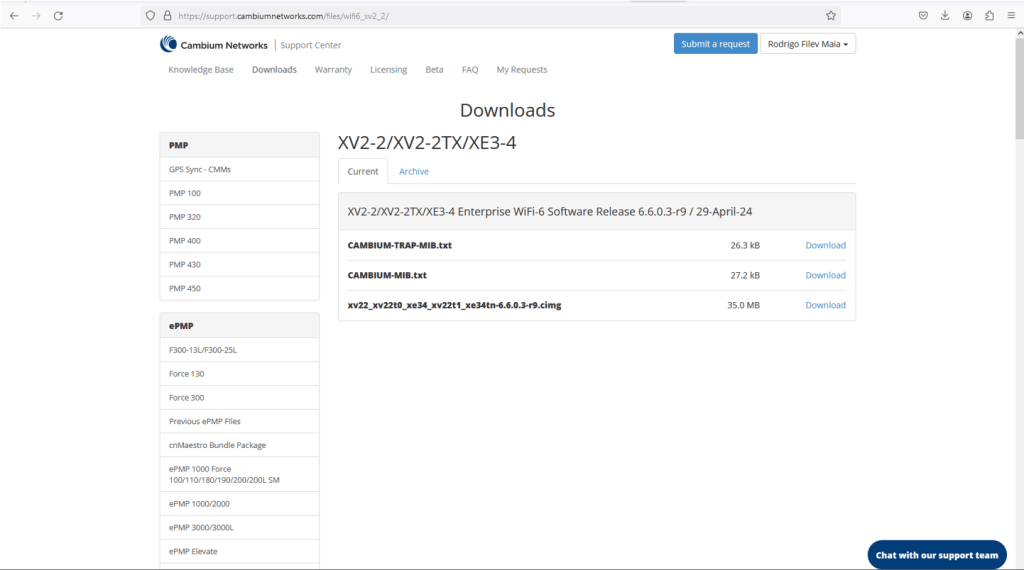Open the Firefox account profile icon
Viewport: 1024px width, 570px height.
pyautogui.click(x=968, y=16)
